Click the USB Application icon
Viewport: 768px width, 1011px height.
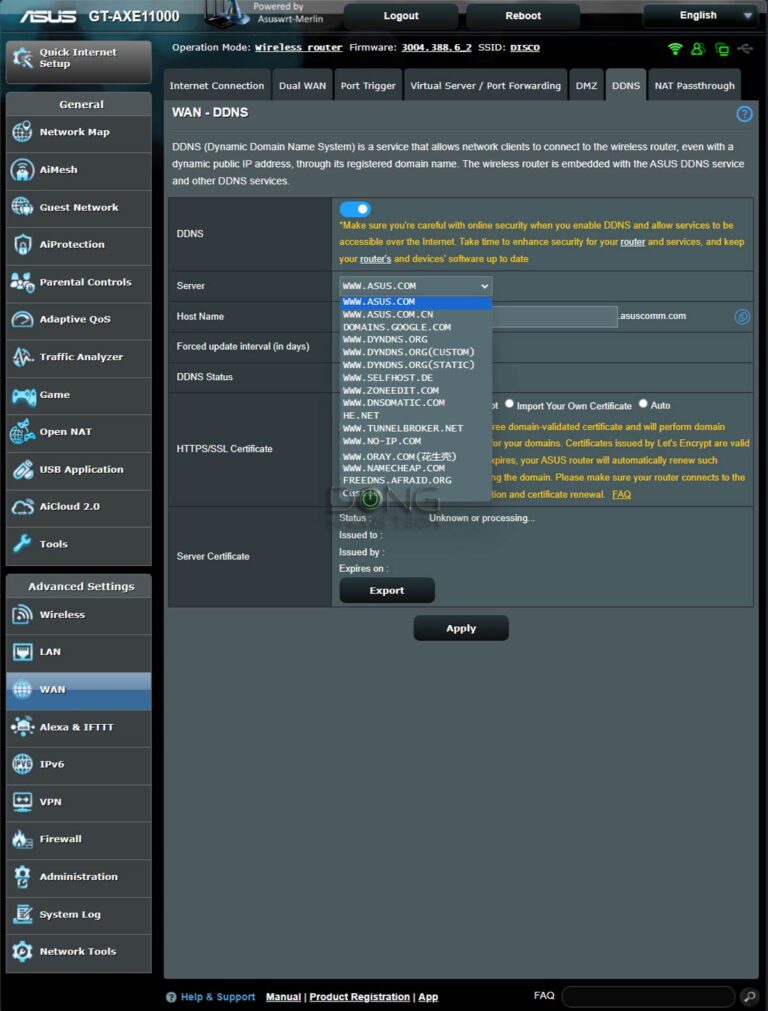click(22, 469)
